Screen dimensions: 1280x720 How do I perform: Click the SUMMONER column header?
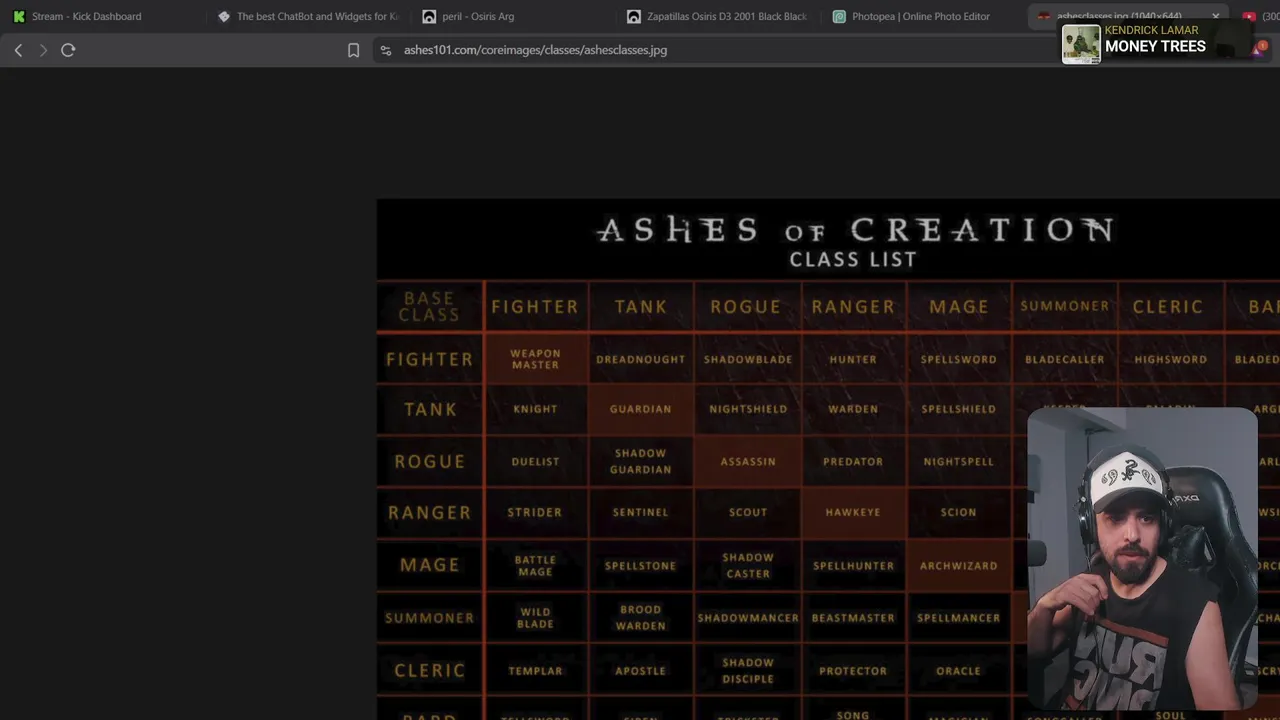[1065, 306]
